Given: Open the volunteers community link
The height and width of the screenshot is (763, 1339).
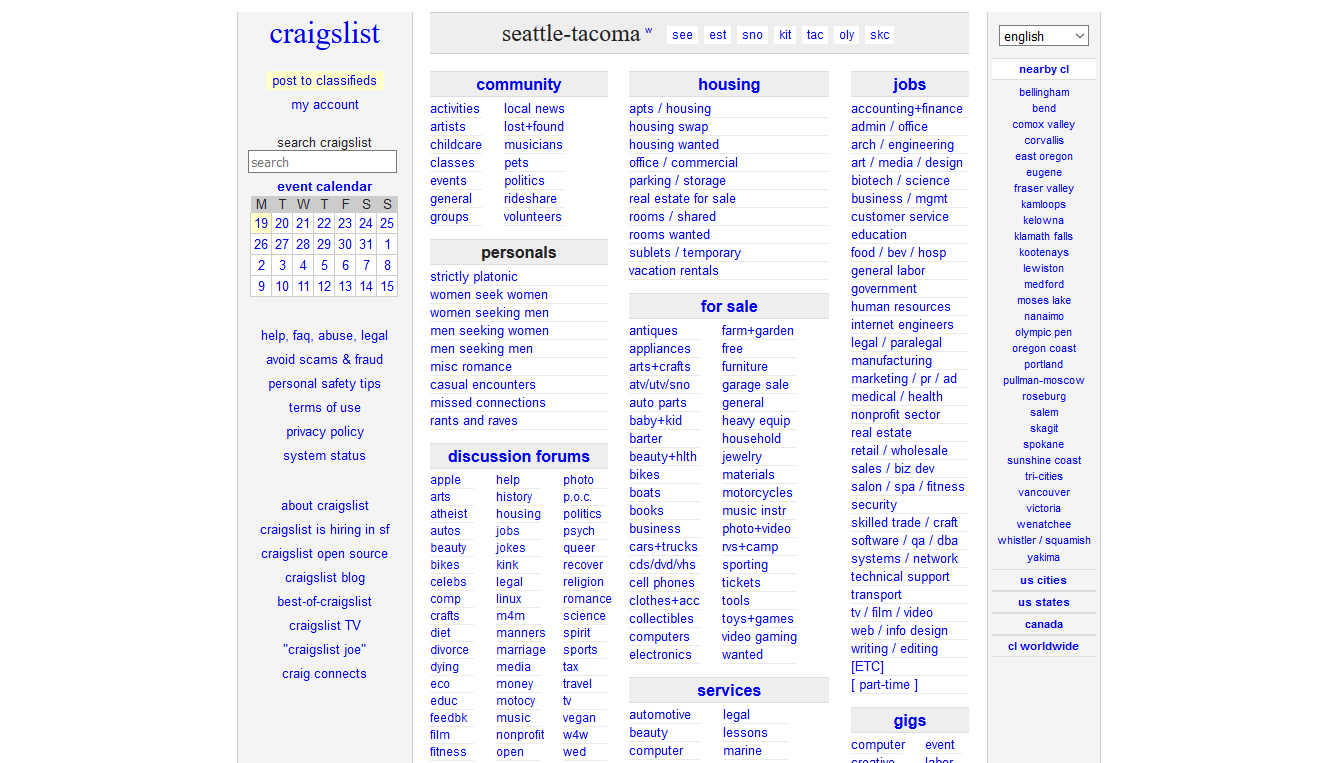Looking at the screenshot, I should click(x=533, y=217).
